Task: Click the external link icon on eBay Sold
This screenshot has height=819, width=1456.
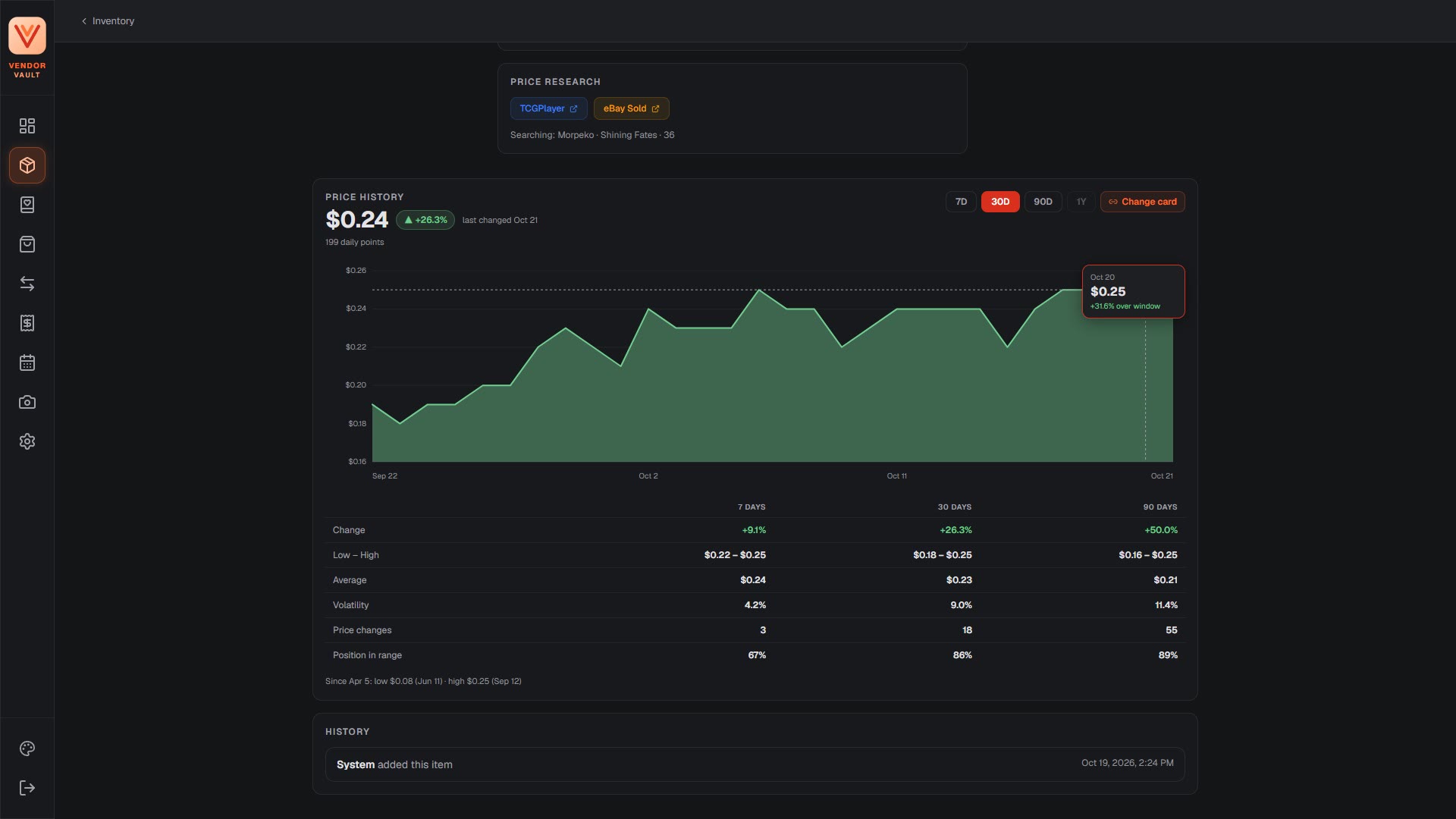Action: click(655, 108)
